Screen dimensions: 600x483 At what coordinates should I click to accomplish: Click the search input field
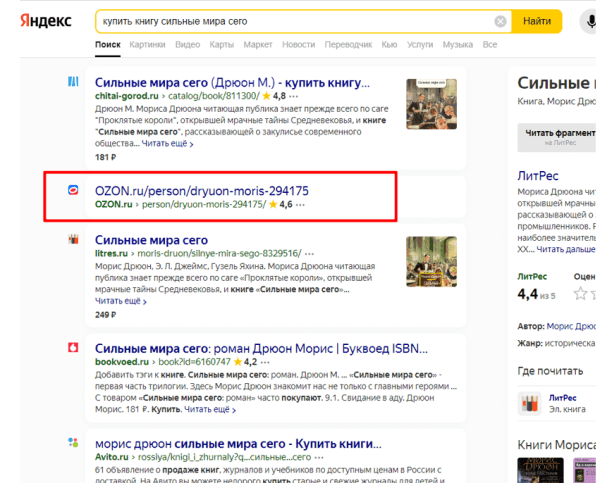295,21
